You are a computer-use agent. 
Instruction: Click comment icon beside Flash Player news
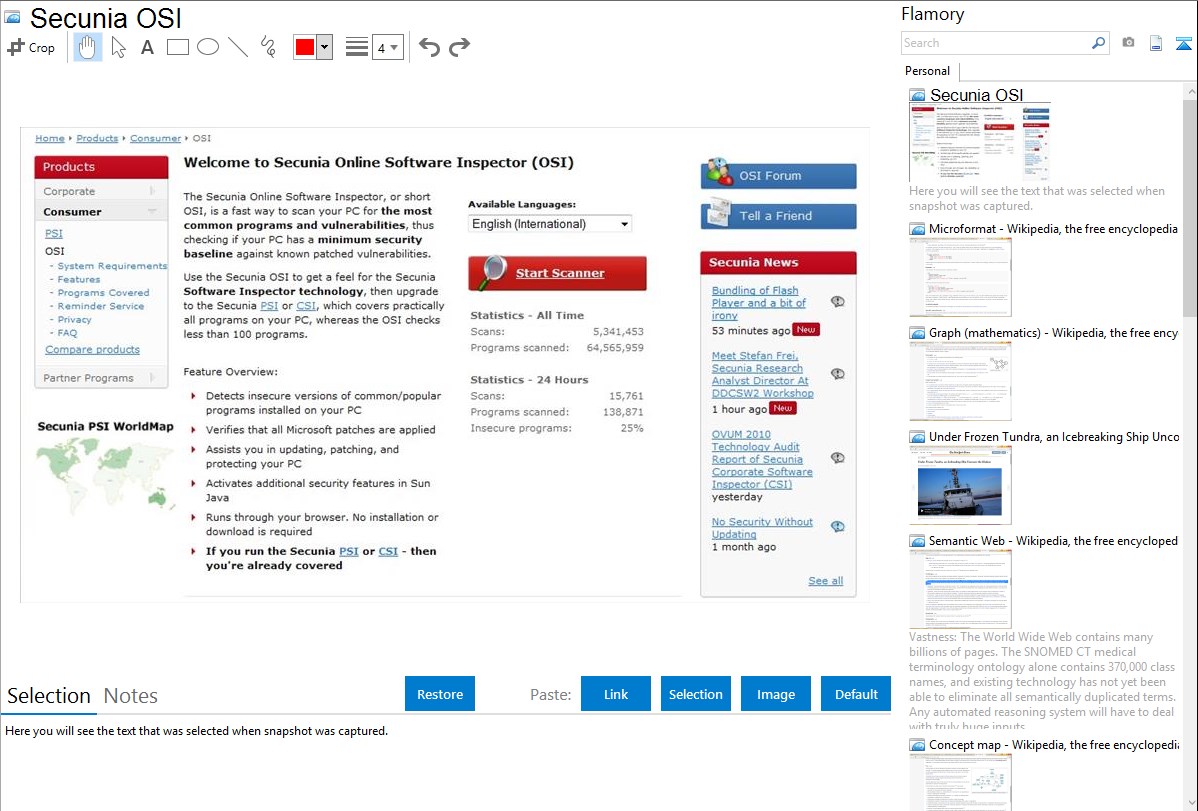tap(837, 301)
